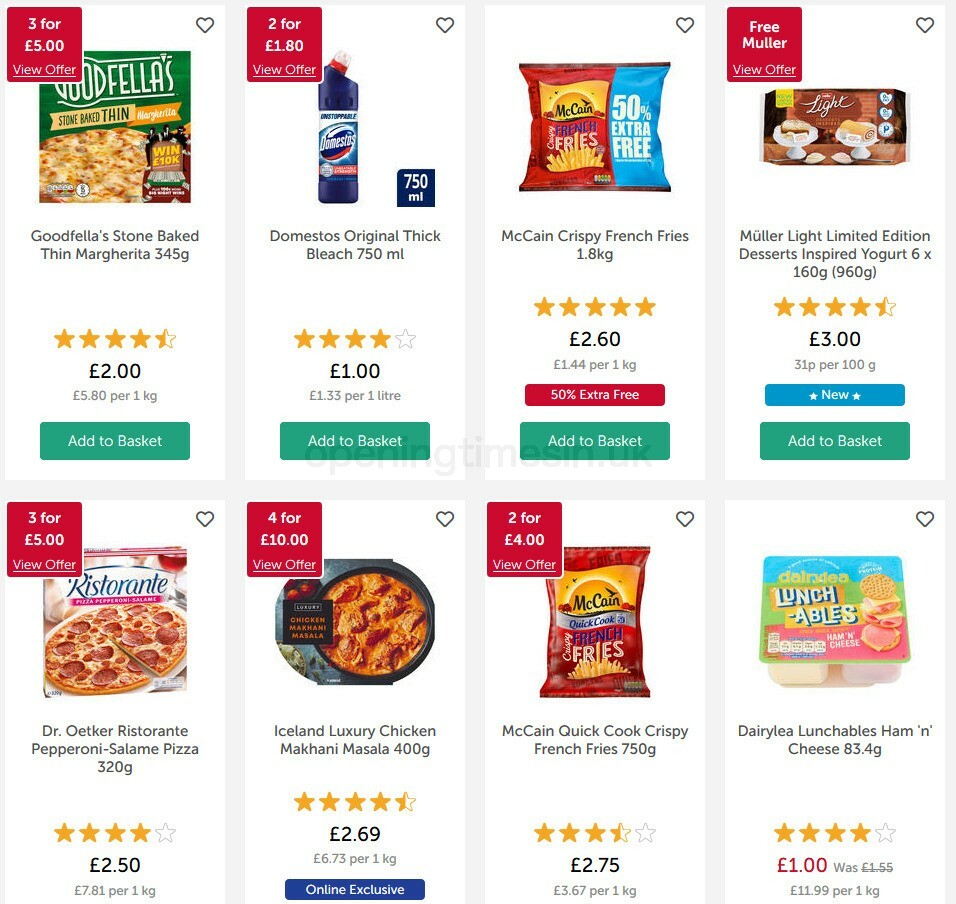
Task: View the 2 for £1.80 Domestos offer
Action: pos(284,70)
